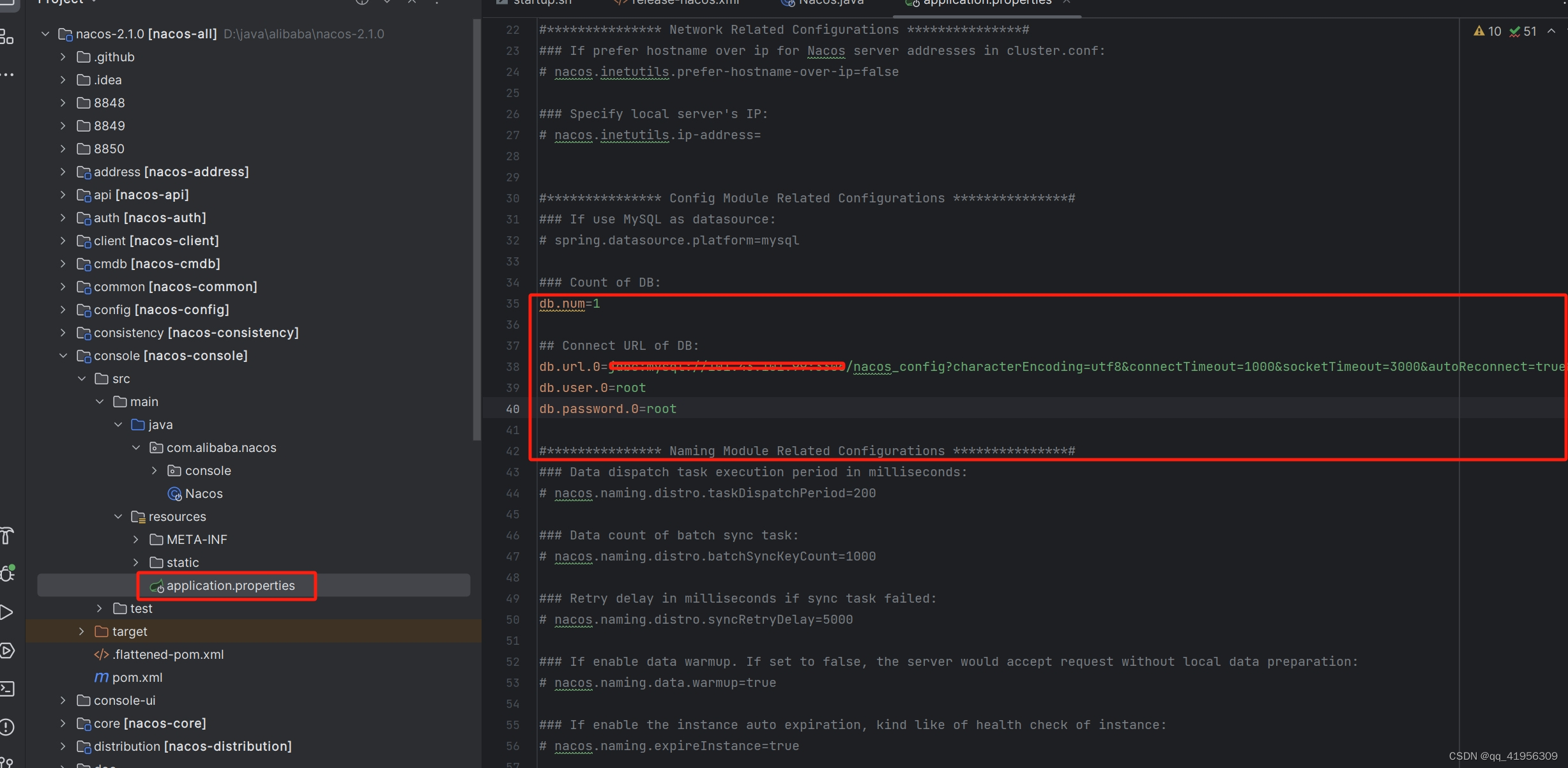The height and width of the screenshot is (768, 1568).
Task: Open the Run tool window
Action: pyautogui.click(x=7, y=612)
